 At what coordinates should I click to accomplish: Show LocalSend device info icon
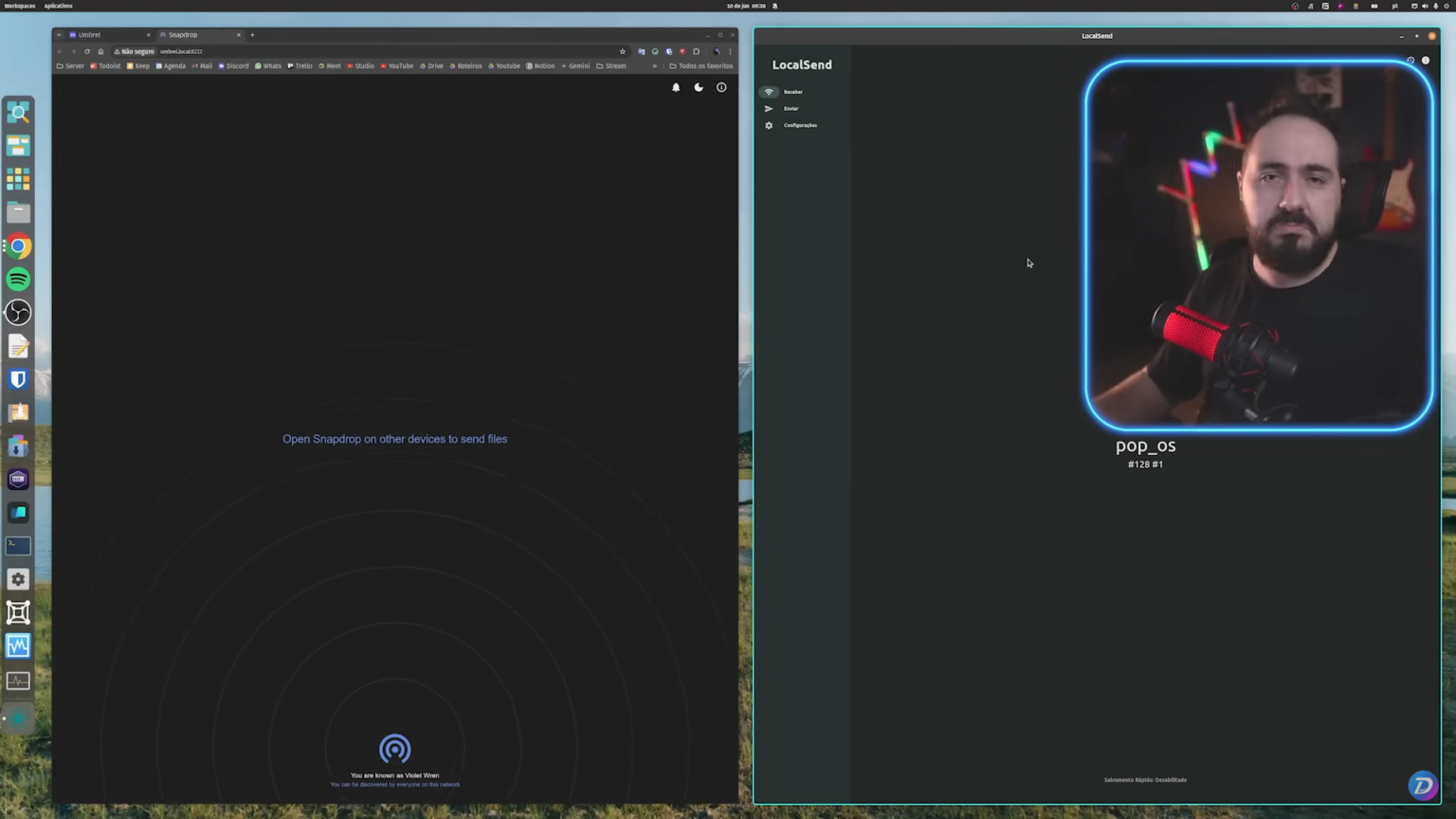coord(1426,61)
